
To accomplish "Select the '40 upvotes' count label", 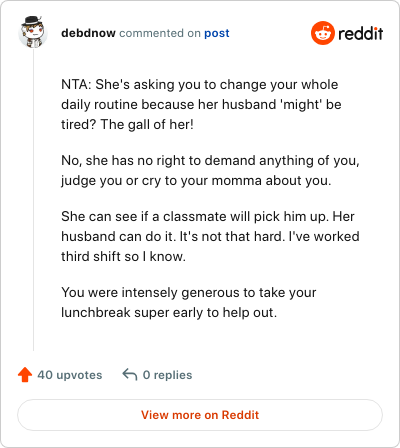I will point(70,375).
